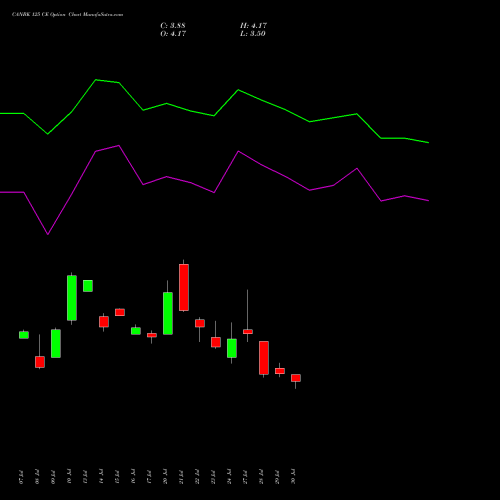Image resolution: width=500 pixels, height=500 pixels.
Task: Select the 08 Jul red candle
Action: click(x=40, y=362)
